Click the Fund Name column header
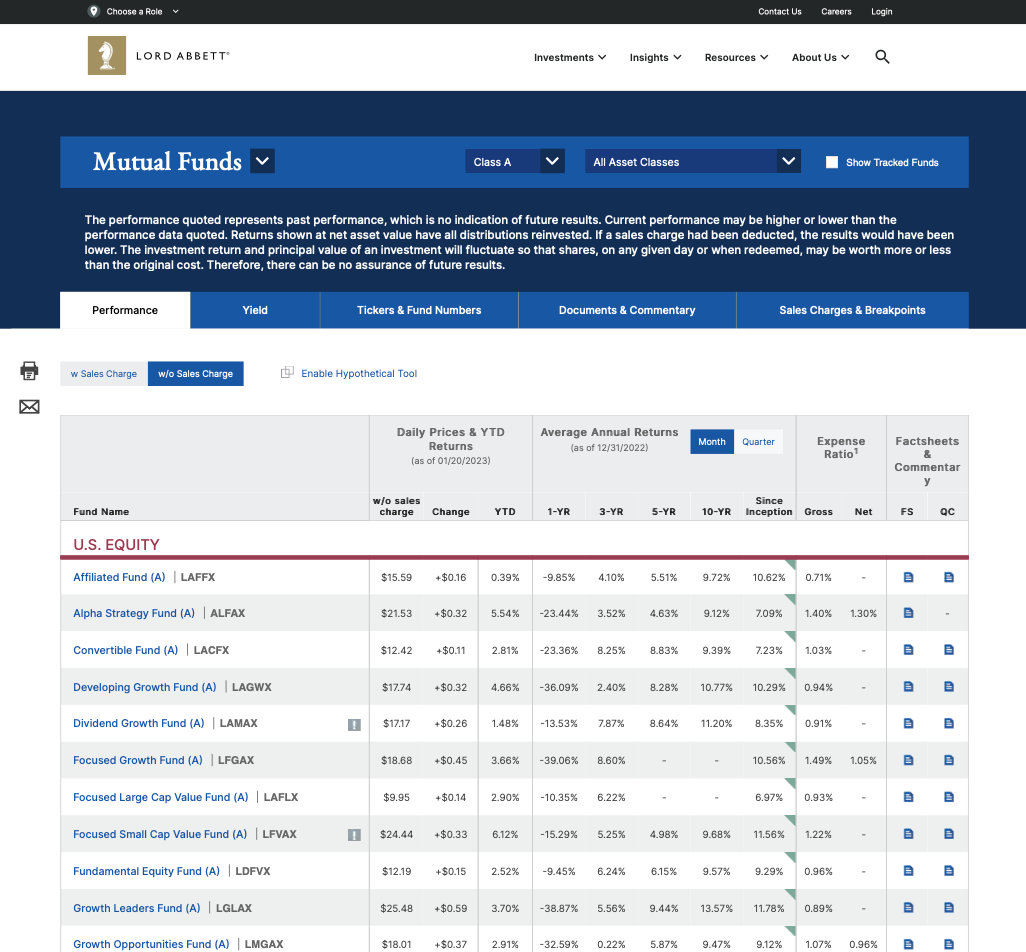 pyautogui.click(x=101, y=512)
